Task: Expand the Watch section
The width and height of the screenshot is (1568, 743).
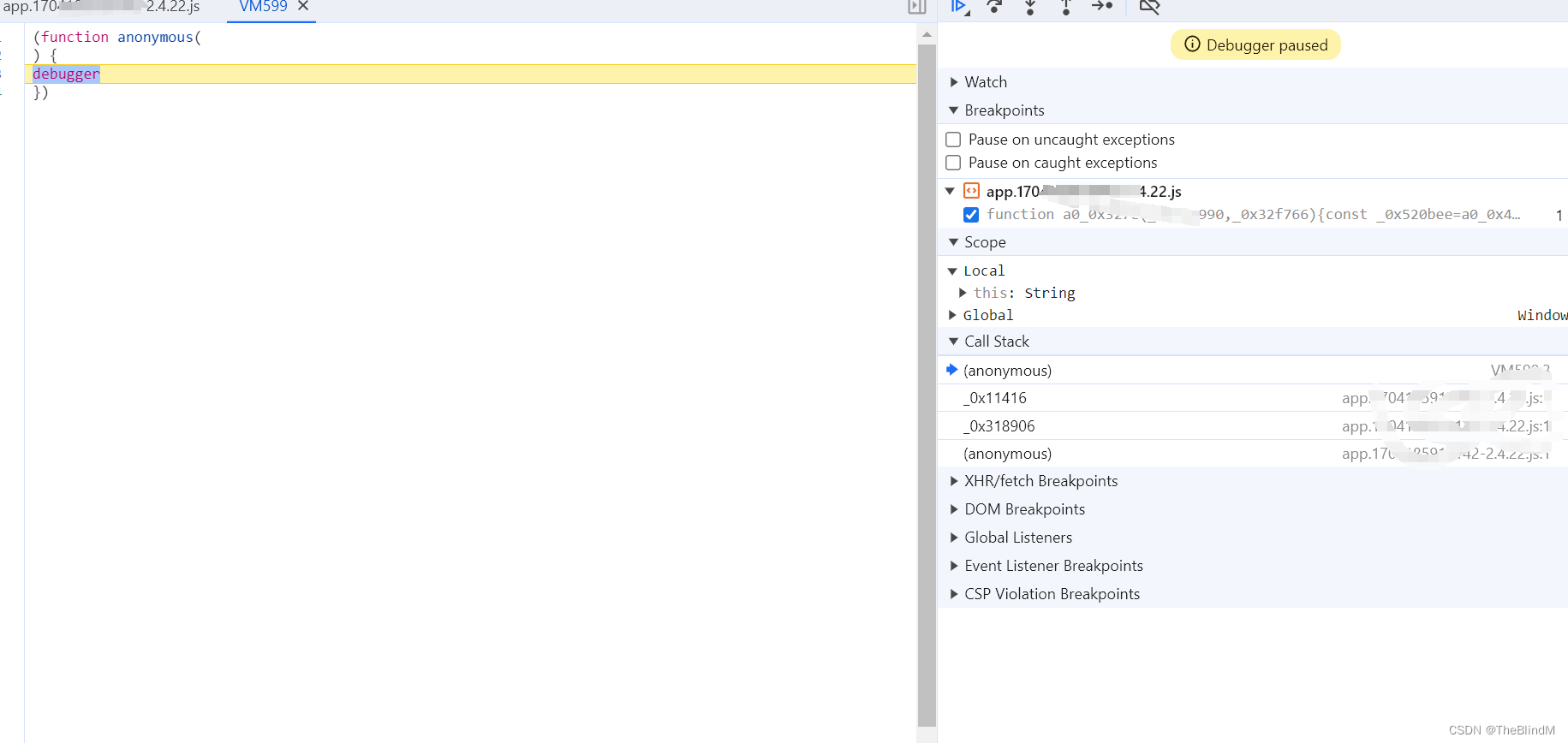Action: (954, 82)
